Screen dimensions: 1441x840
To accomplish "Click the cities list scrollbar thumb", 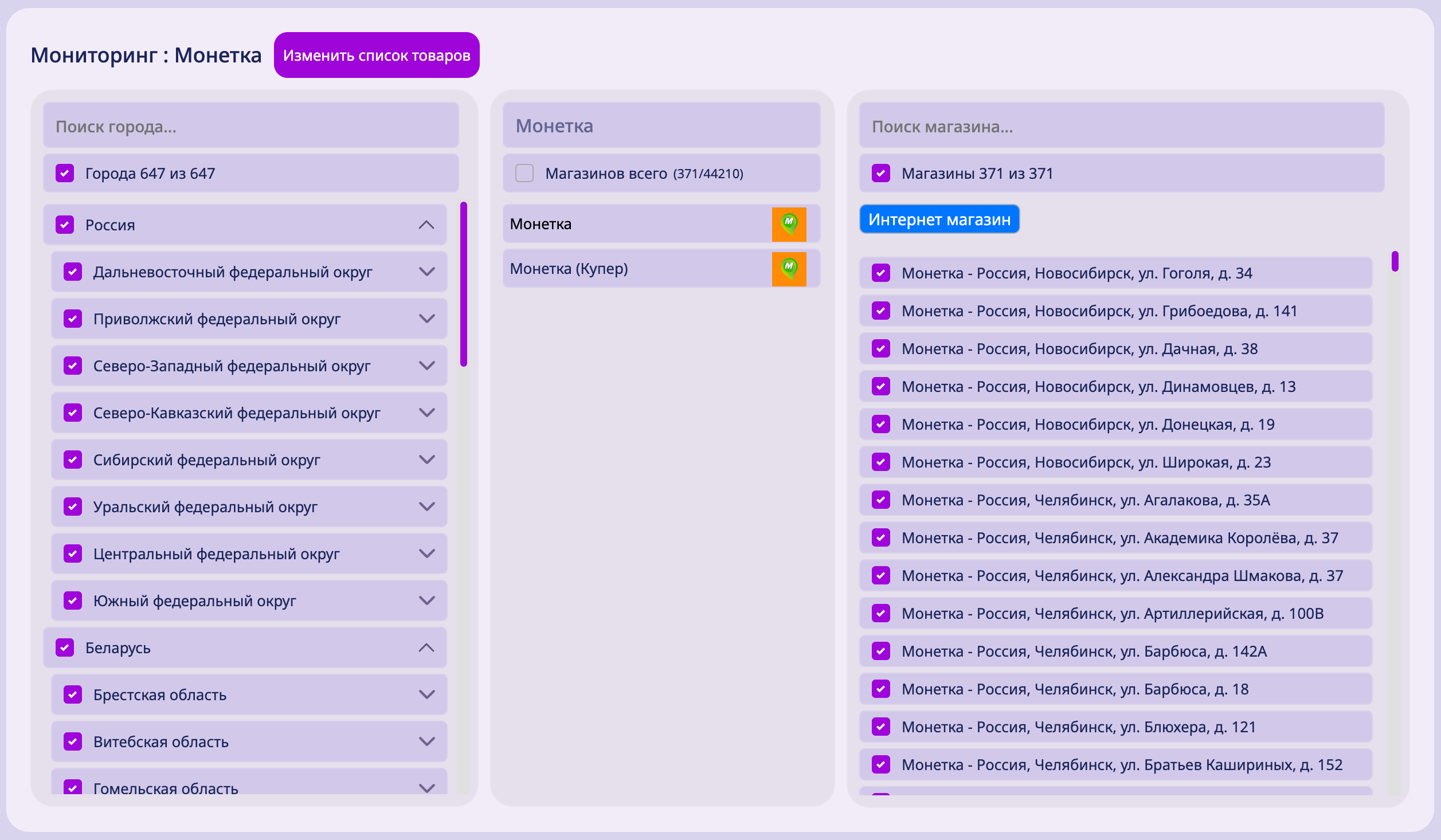I will tap(464, 284).
